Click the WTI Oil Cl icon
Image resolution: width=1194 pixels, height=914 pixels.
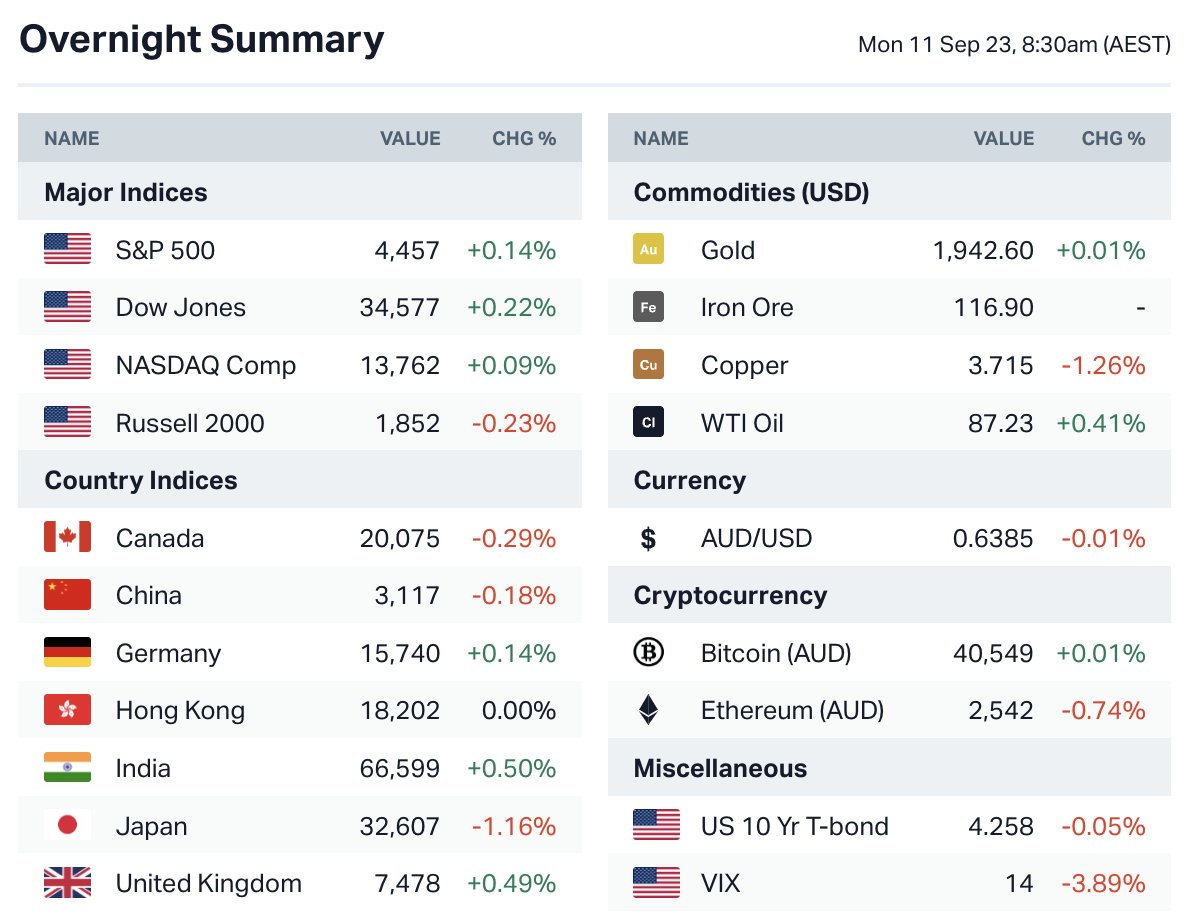click(x=648, y=423)
